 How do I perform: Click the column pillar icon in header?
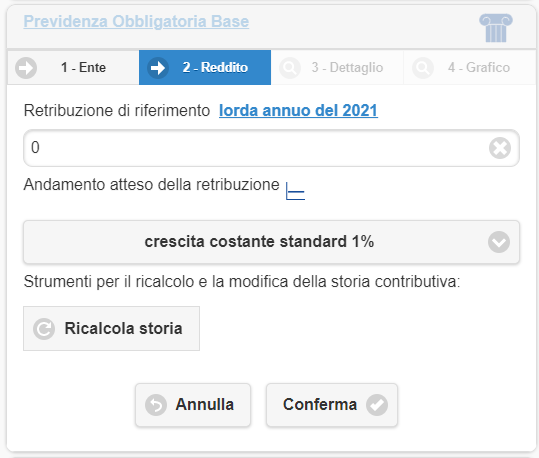coord(496,28)
